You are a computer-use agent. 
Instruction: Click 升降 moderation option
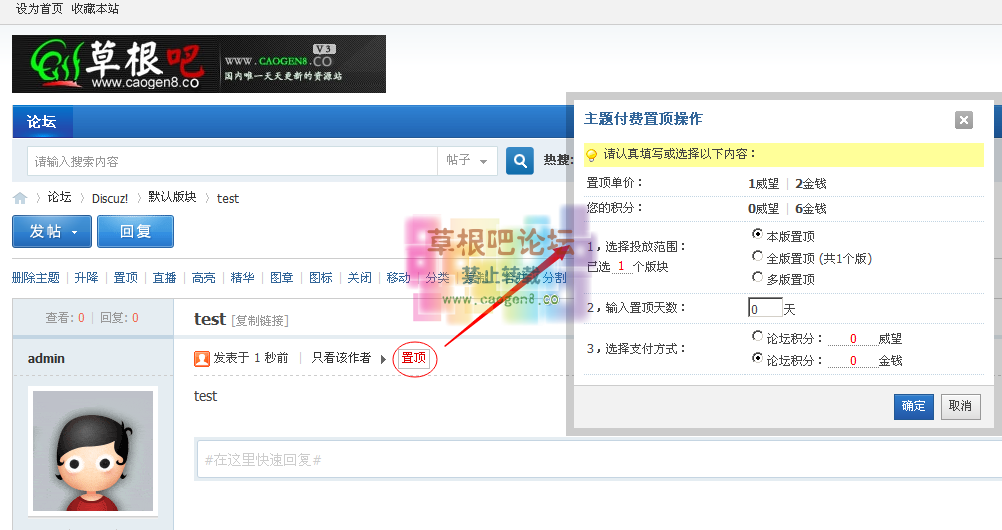[x=86, y=277]
